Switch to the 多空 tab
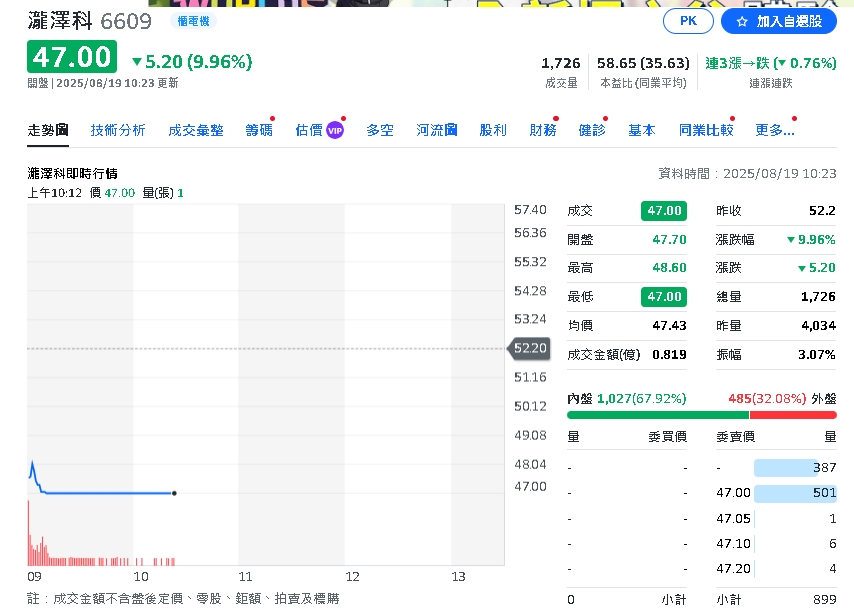Image resolution: width=854 pixels, height=616 pixels. pyautogui.click(x=379, y=129)
